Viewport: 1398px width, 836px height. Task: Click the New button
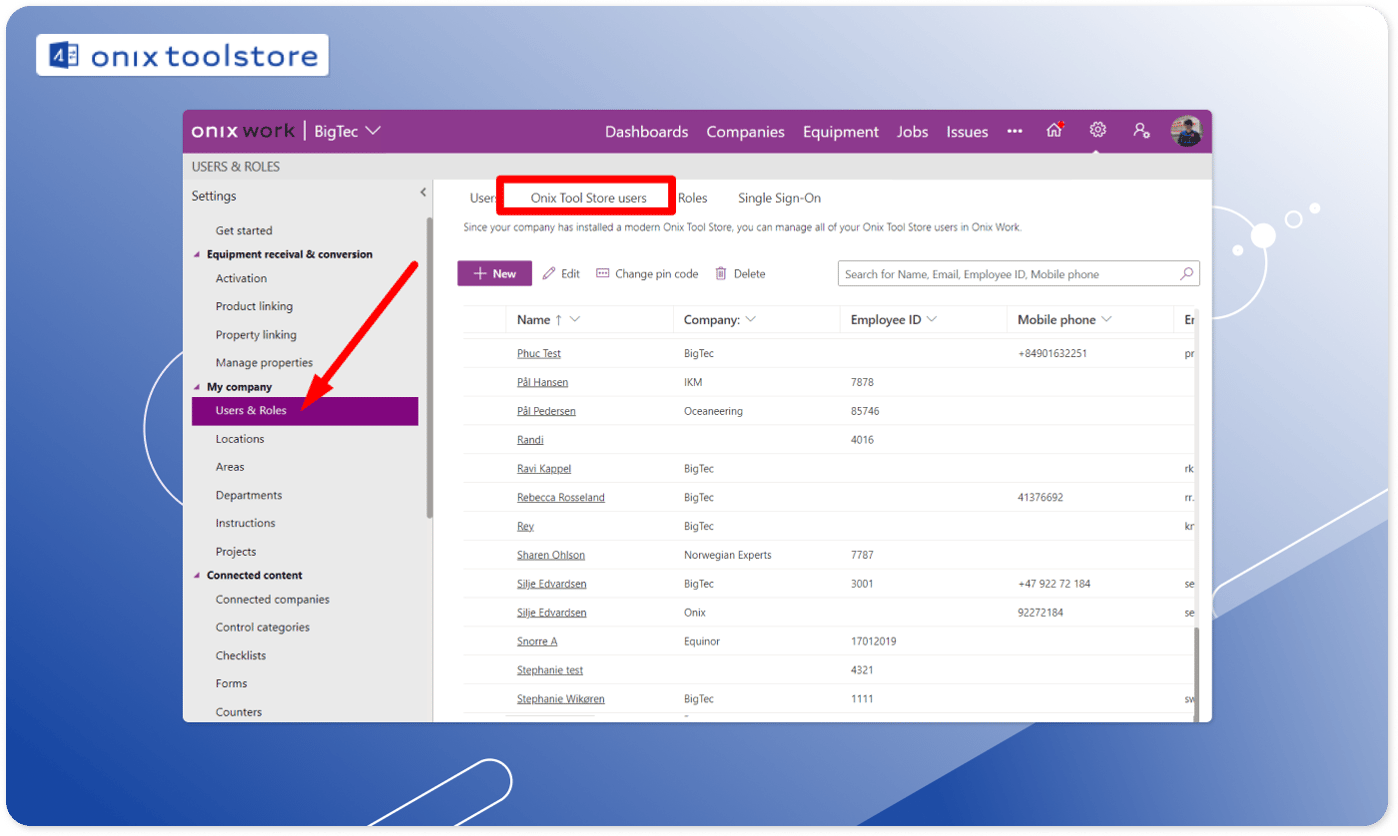(495, 274)
